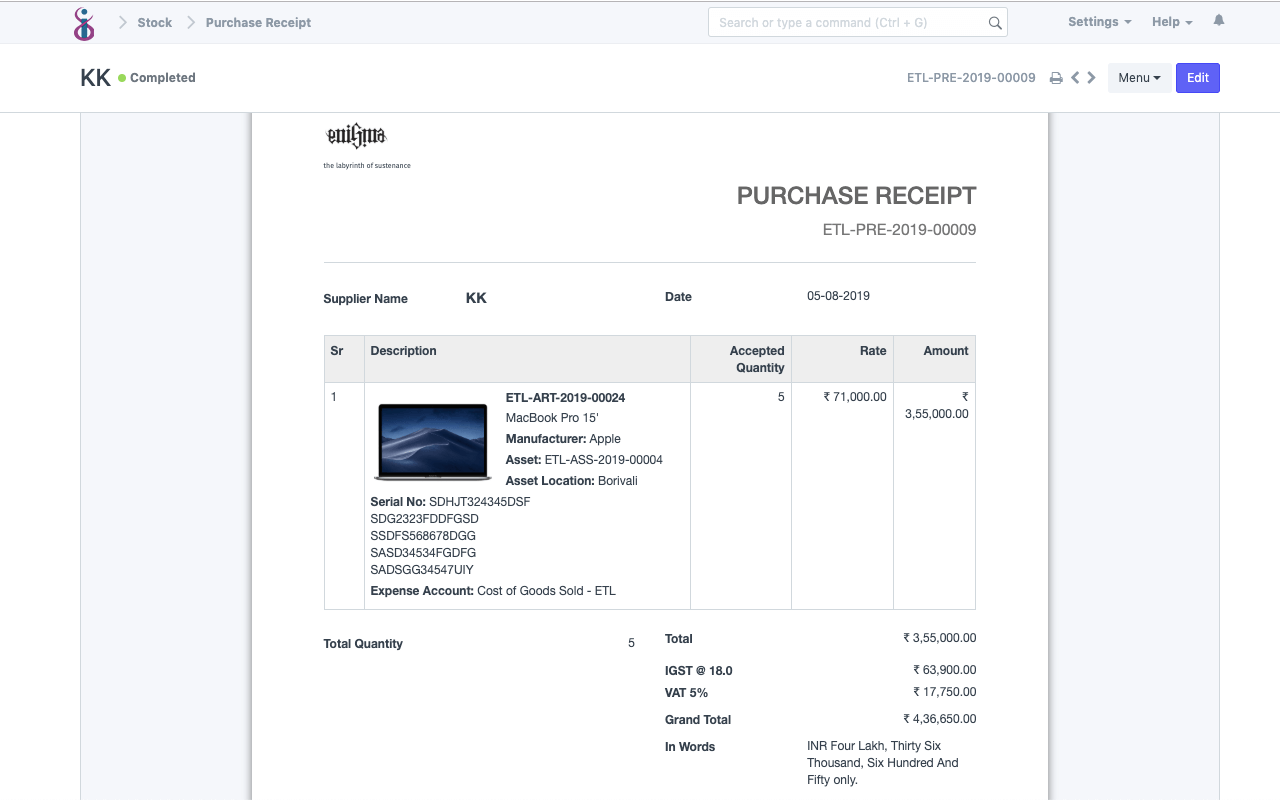Click the search magnifier icon
This screenshot has height=800, width=1280.
click(x=995, y=21)
